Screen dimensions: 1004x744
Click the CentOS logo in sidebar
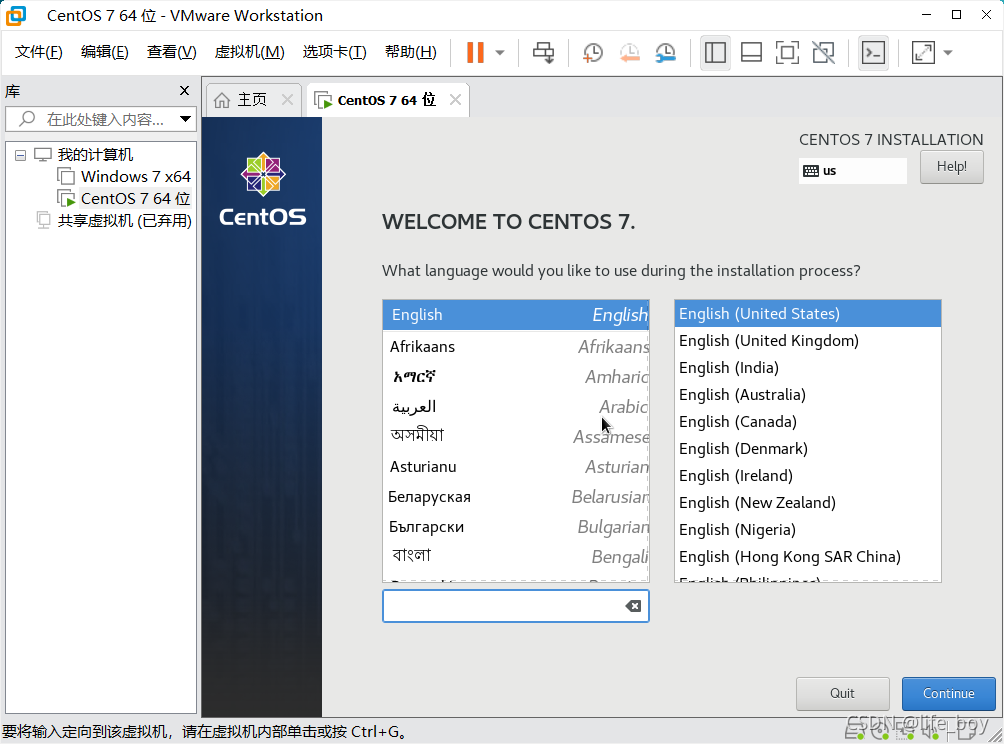click(263, 189)
